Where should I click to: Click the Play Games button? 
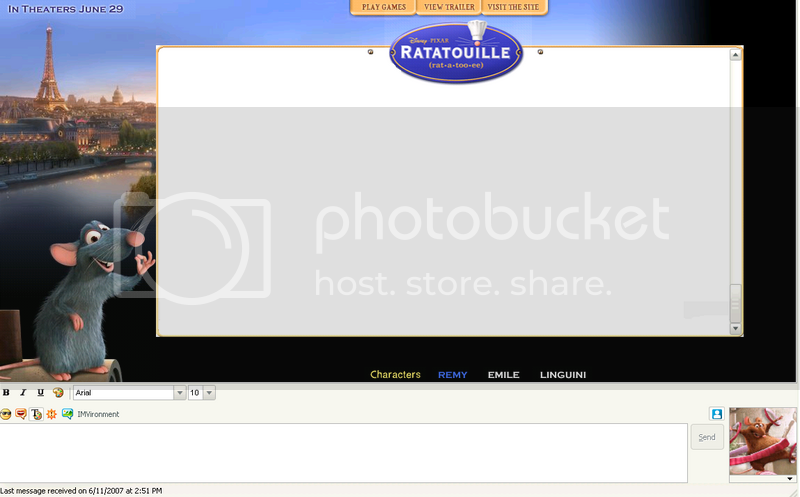tap(383, 7)
